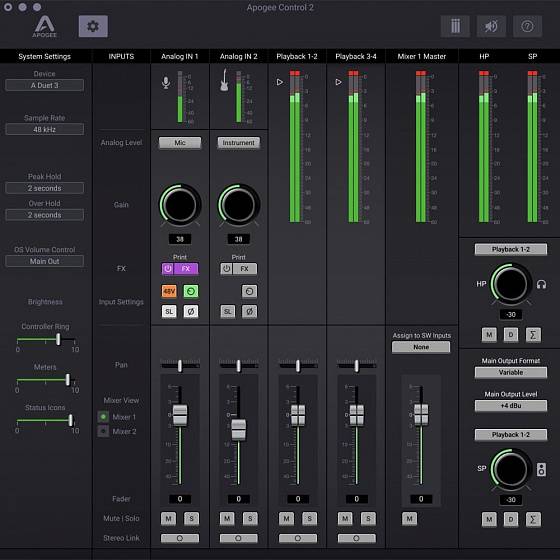
Task: Open the Assign to SW Inputs None dropdown
Action: tap(421, 347)
